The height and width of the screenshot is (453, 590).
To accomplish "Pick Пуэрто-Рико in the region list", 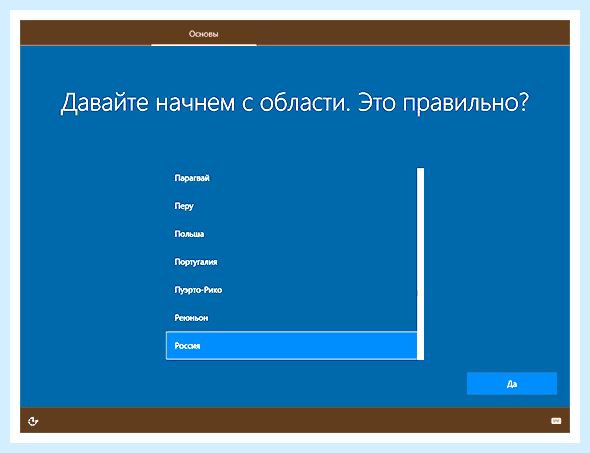I will tap(292, 290).
